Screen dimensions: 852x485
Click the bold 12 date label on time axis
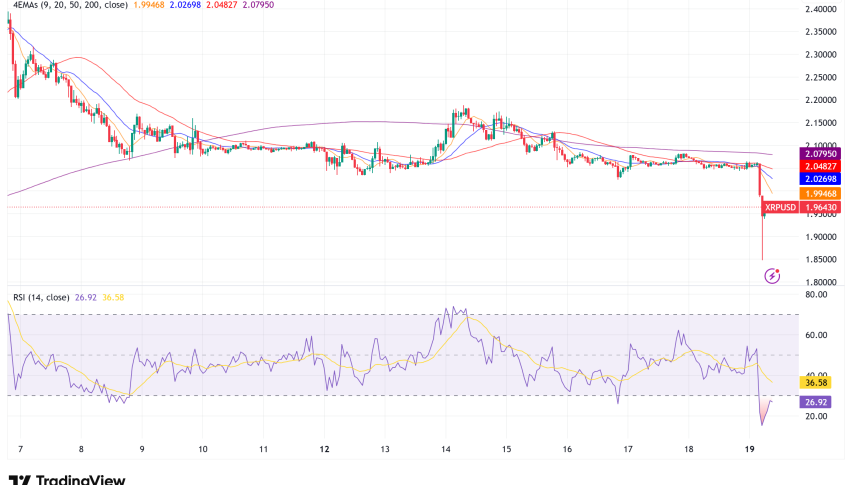(x=326, y=451)
